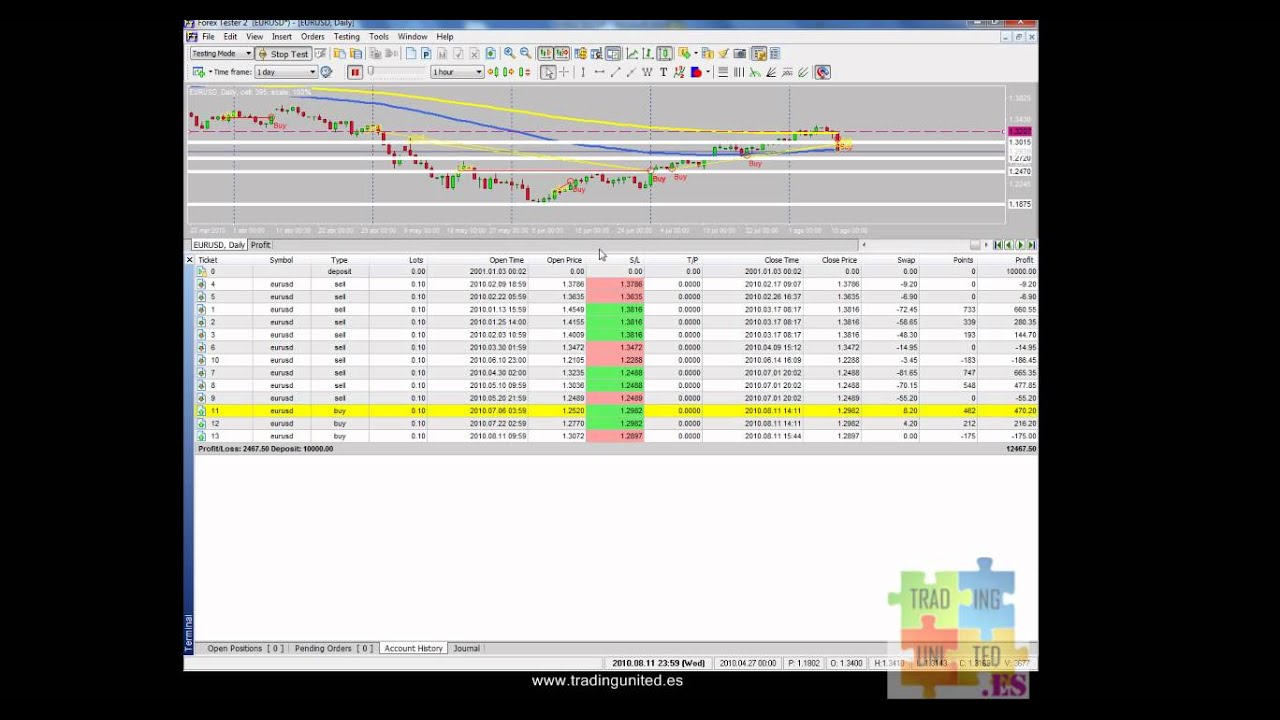The height and width of the screenshot is (720, 1280).
Task: Open the Time frame 1 day dropdown
Action: [x=286, y=72]
